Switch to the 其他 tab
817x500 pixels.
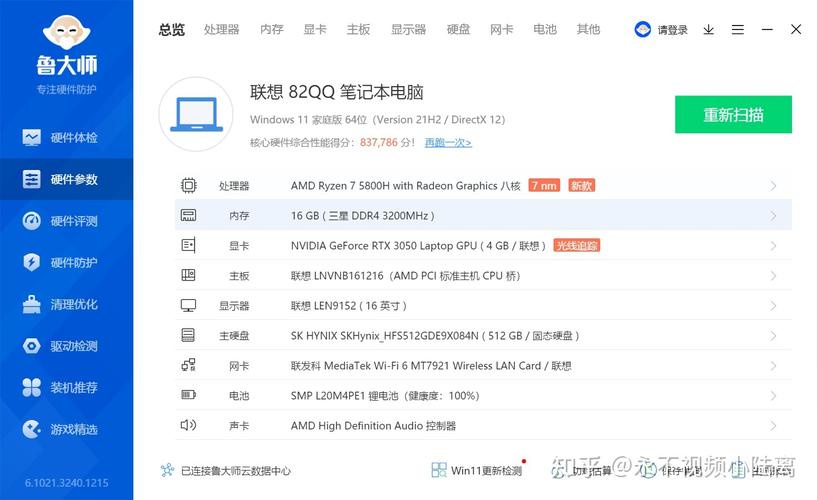(588, 30)
